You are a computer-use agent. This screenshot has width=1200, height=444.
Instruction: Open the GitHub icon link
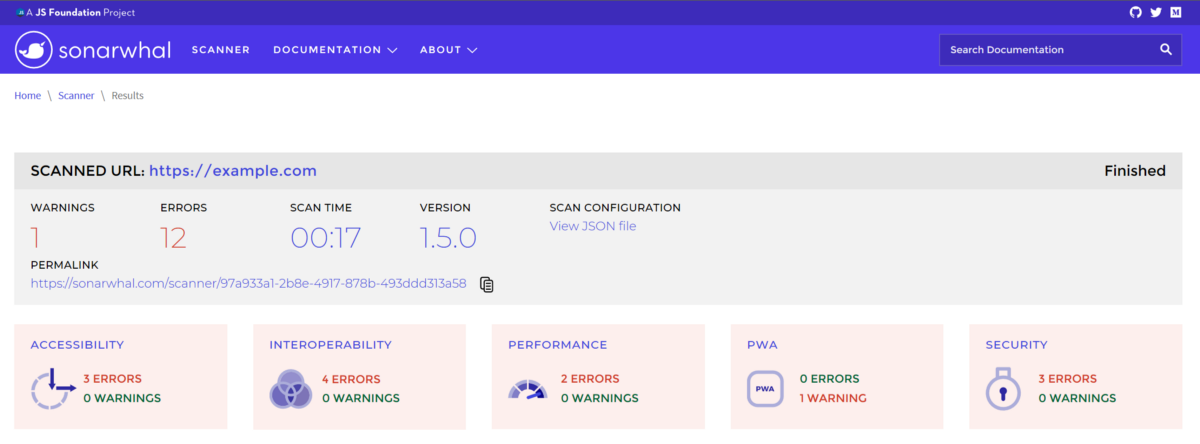1135,12
